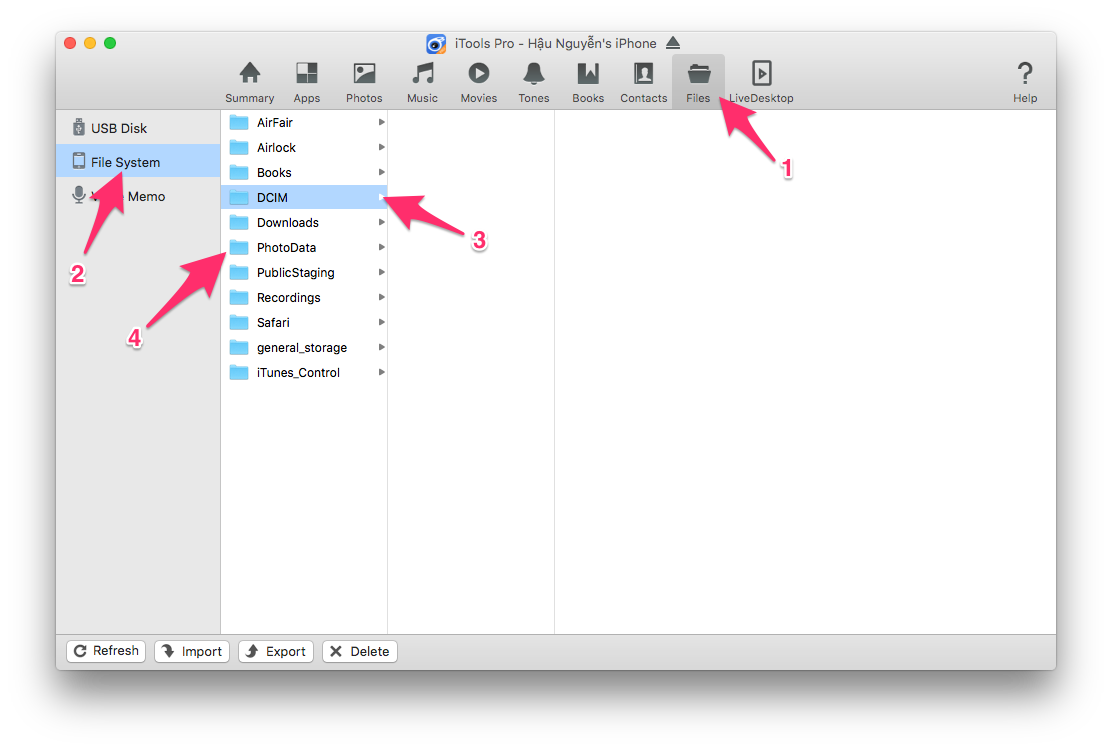Switch to the Files tab
Screen dimensions: 1112x750
(697, 80)
